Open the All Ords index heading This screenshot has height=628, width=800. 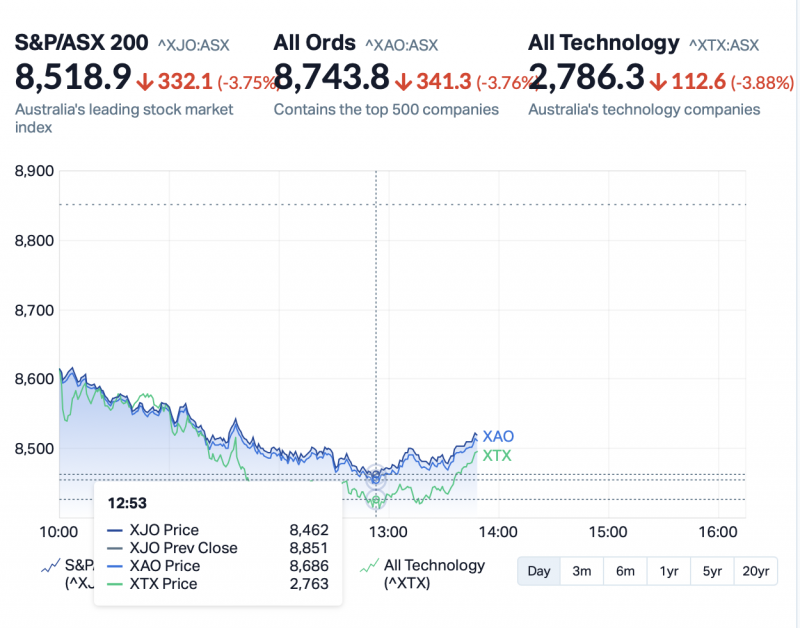[x=314, y=43]
